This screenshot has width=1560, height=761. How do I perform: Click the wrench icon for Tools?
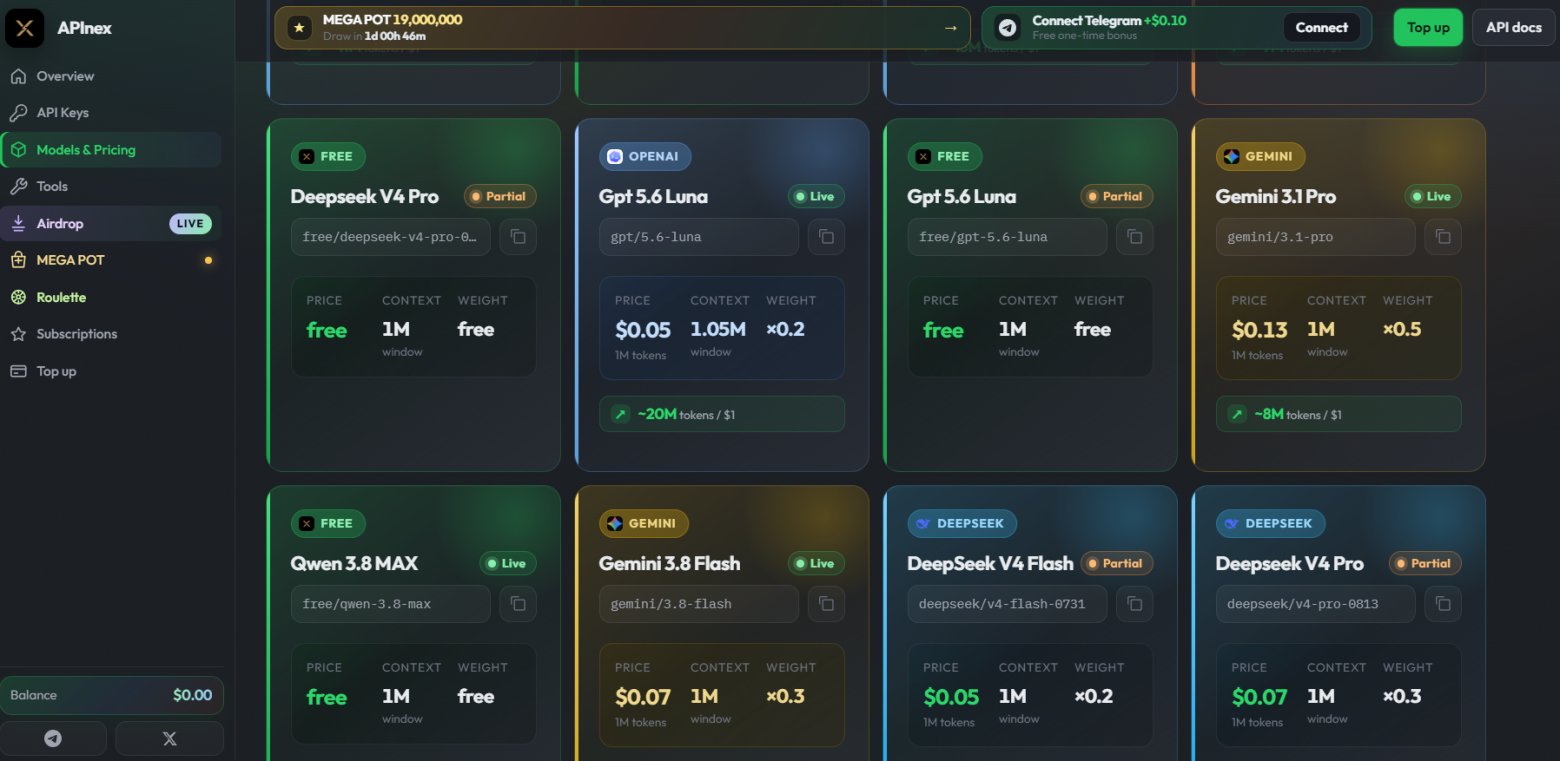point(18,186)
